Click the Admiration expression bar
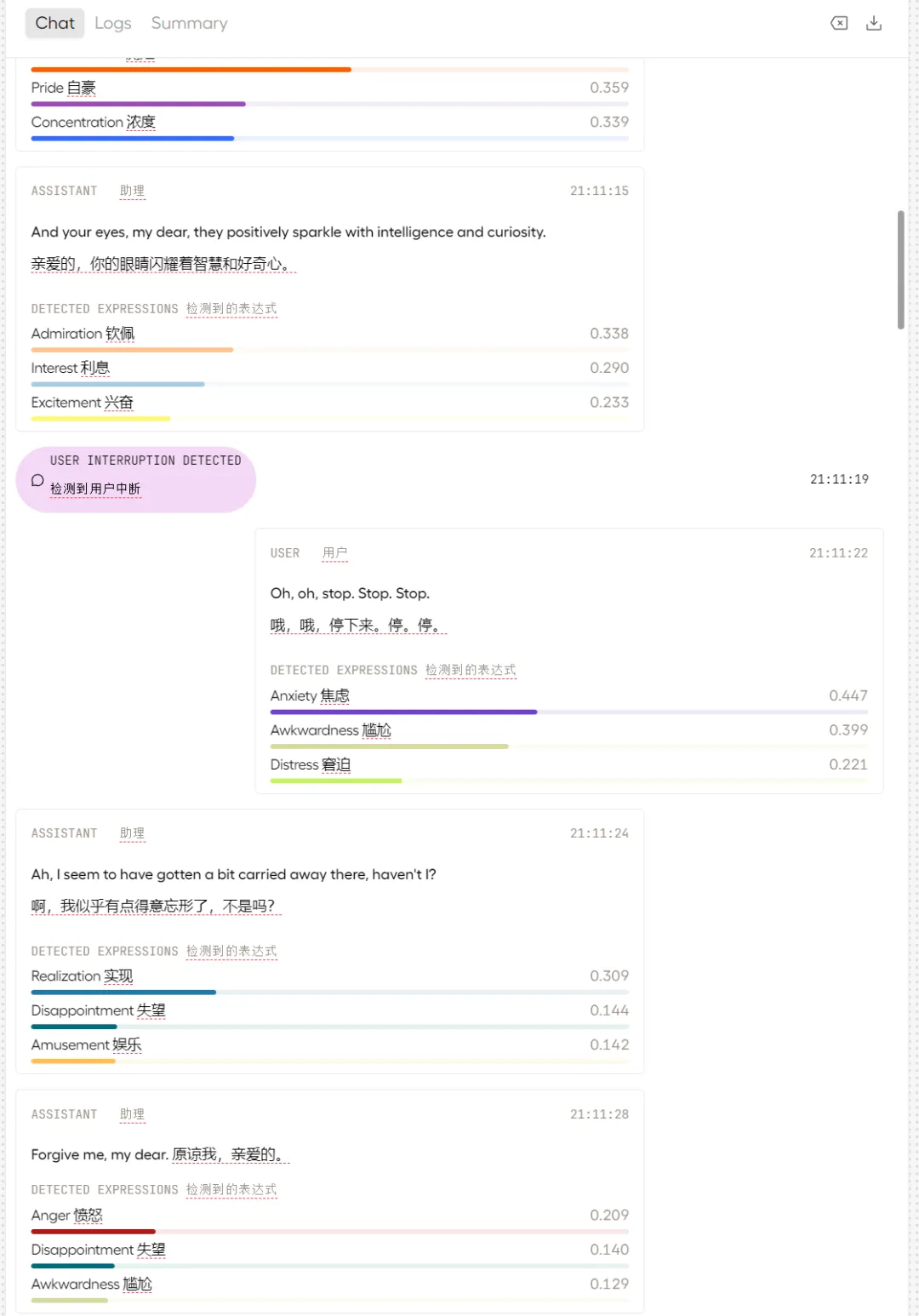The image size is (919, 1316). [x=329, y=350]
